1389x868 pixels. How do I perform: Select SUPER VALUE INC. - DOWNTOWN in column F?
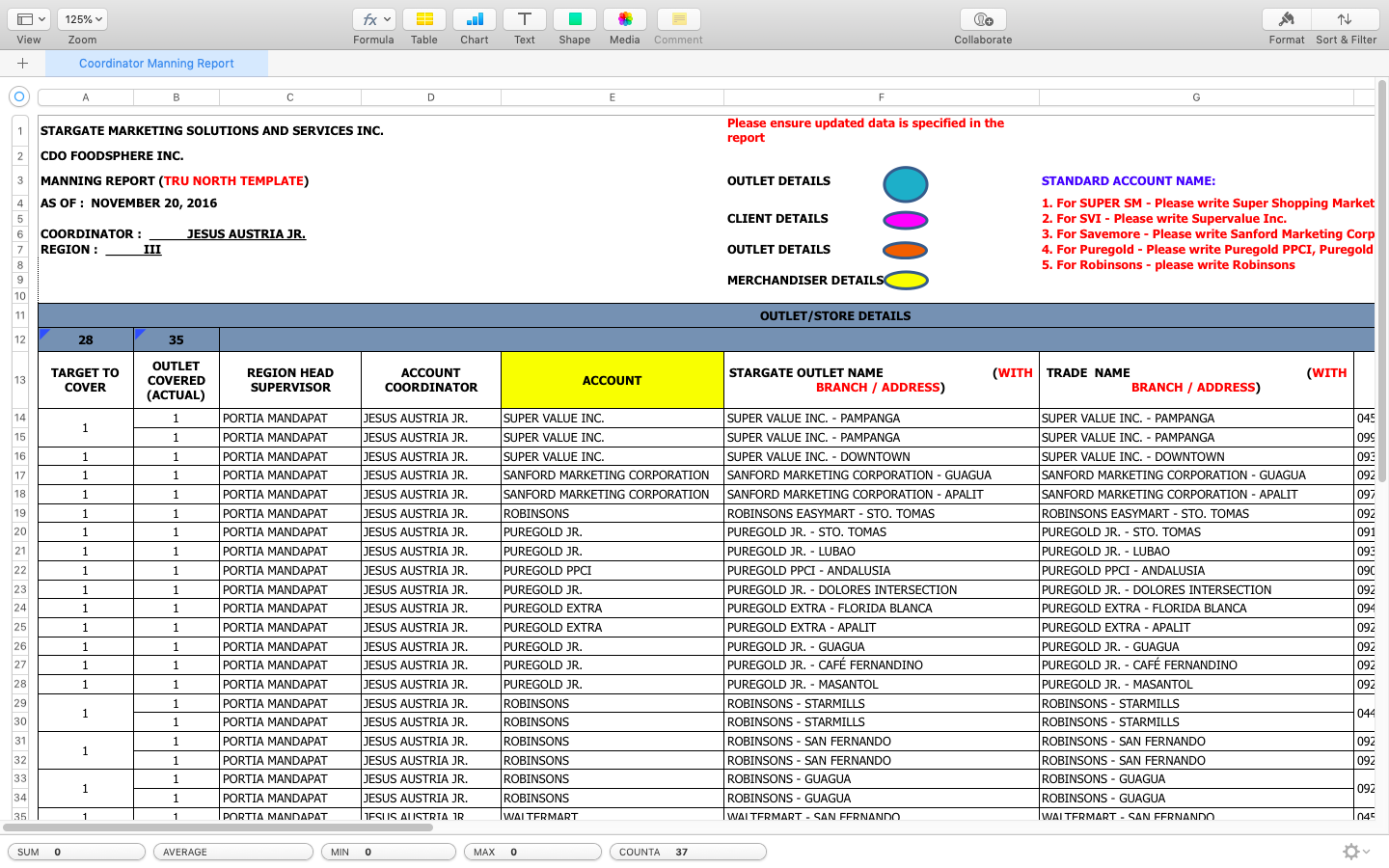[x=882, y=456]
